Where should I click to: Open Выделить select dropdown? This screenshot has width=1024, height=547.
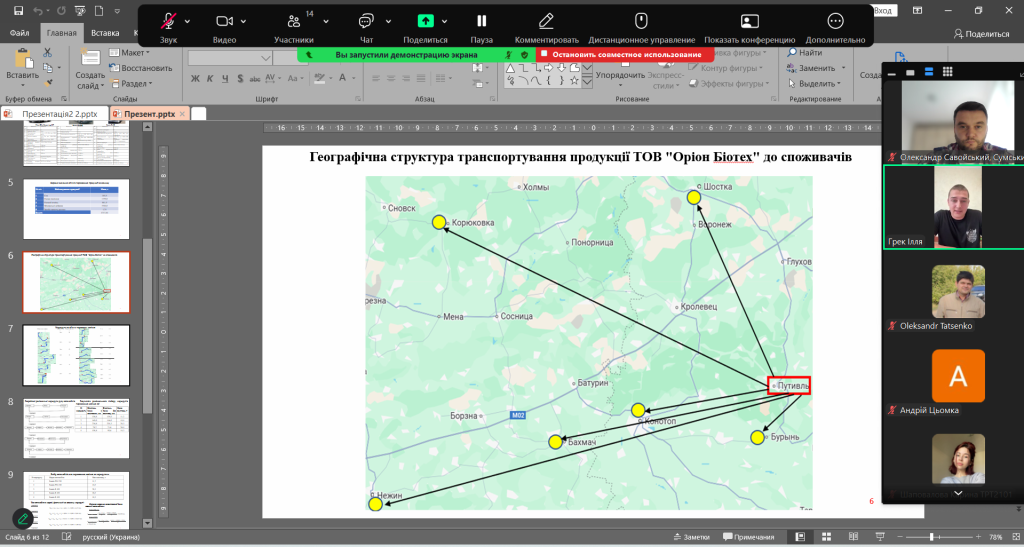[814, 84]
